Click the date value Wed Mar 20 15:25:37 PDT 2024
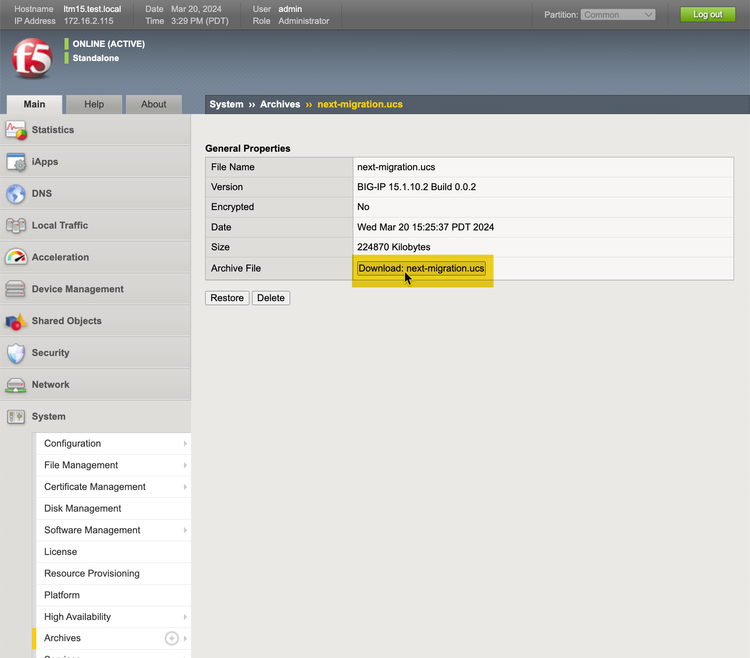 tap(425, 227)
